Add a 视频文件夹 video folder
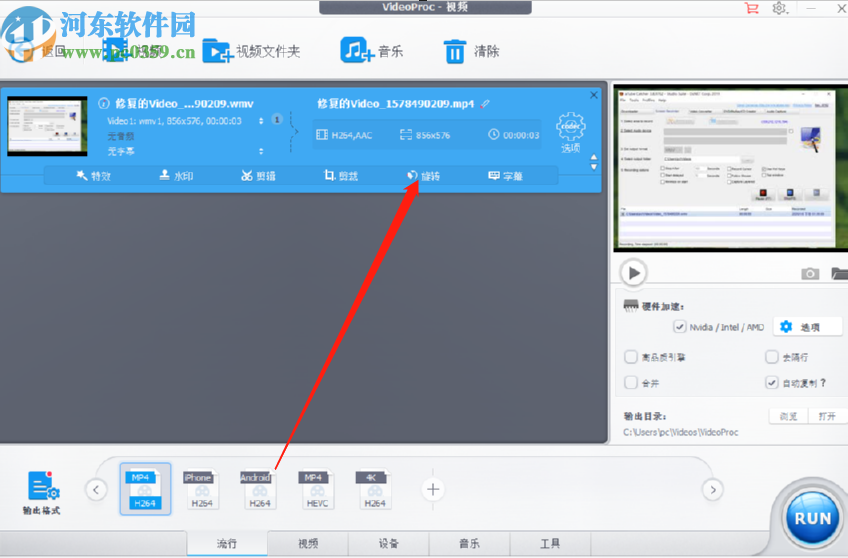This screenshot has width=848, height=558. pyautogui.click(x=218, y=50)
